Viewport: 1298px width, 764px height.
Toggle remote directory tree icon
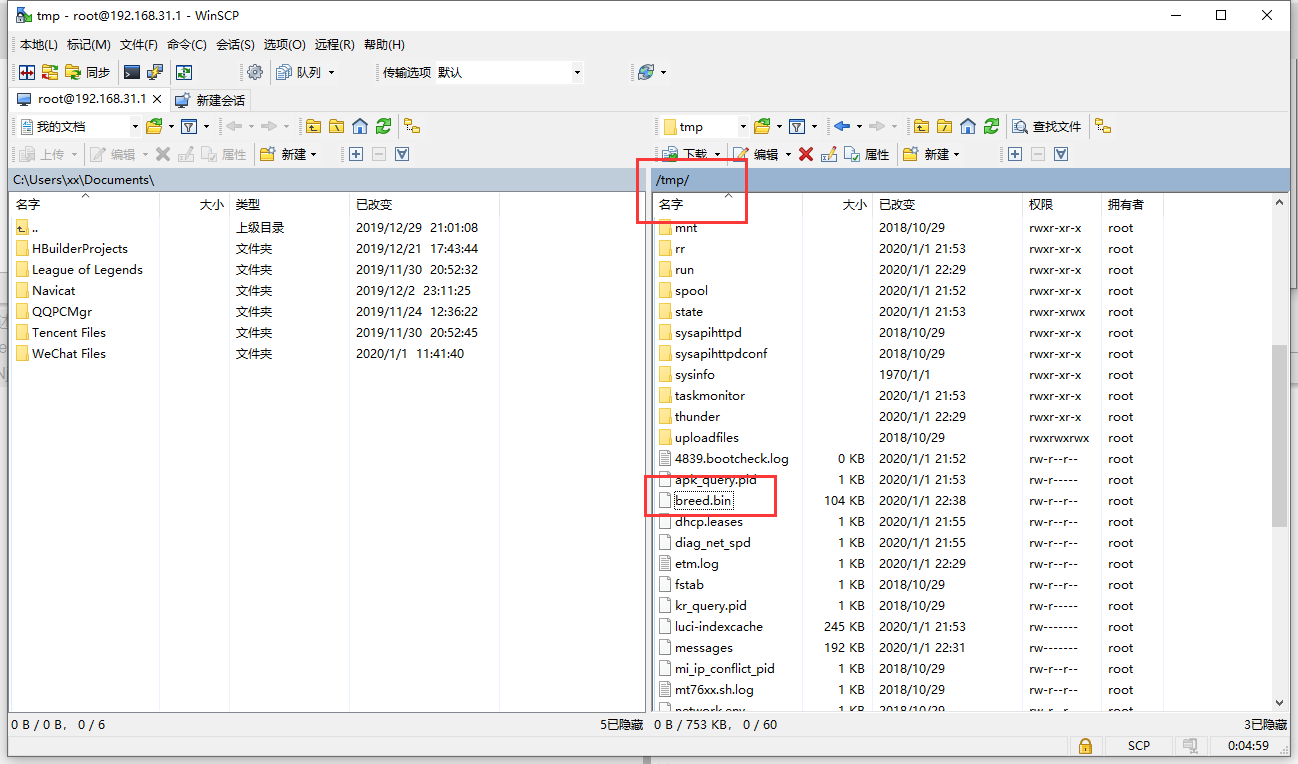(1103, 126)
